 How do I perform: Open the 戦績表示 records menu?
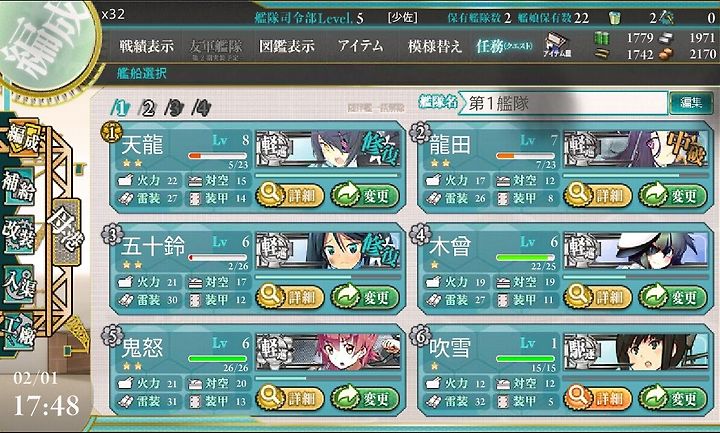146,46
